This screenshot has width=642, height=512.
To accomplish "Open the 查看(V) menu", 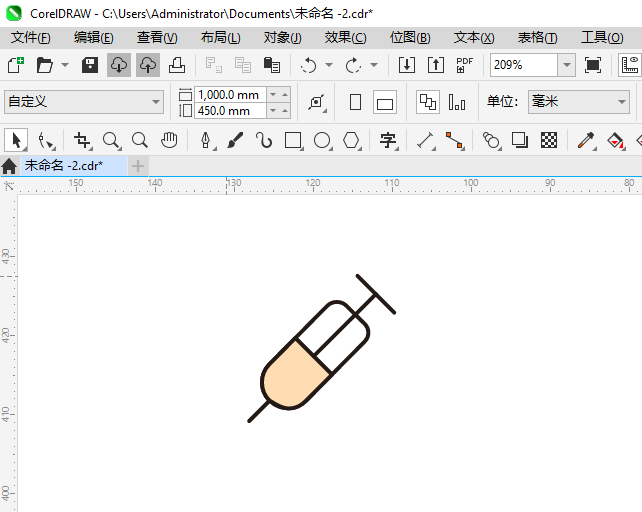I will point(157,38).
